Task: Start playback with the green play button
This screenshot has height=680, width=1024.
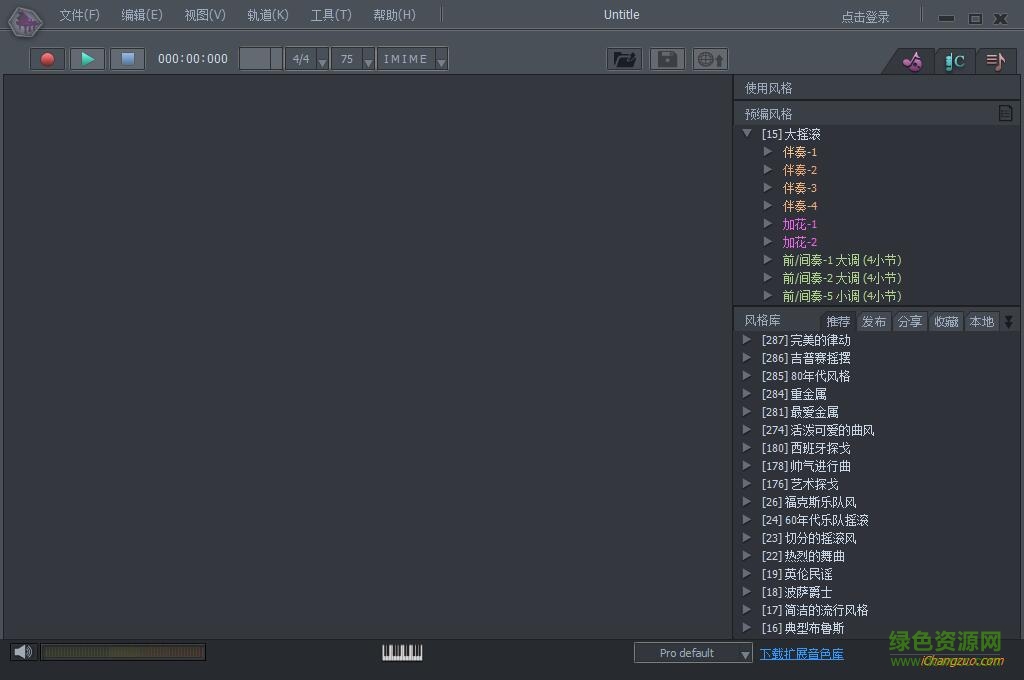Action: [x=87, y=58]
